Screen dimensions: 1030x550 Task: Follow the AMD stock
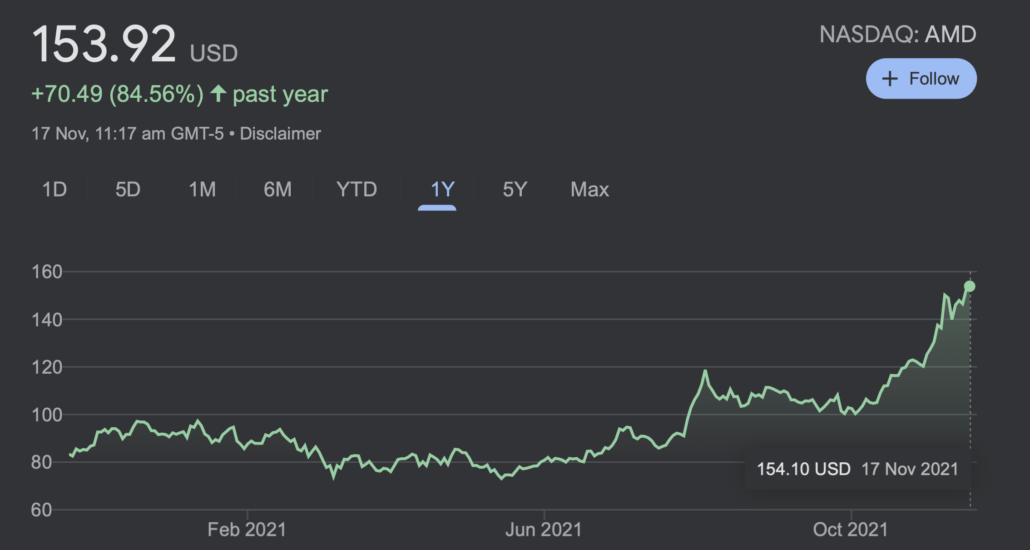coord(921,79)
